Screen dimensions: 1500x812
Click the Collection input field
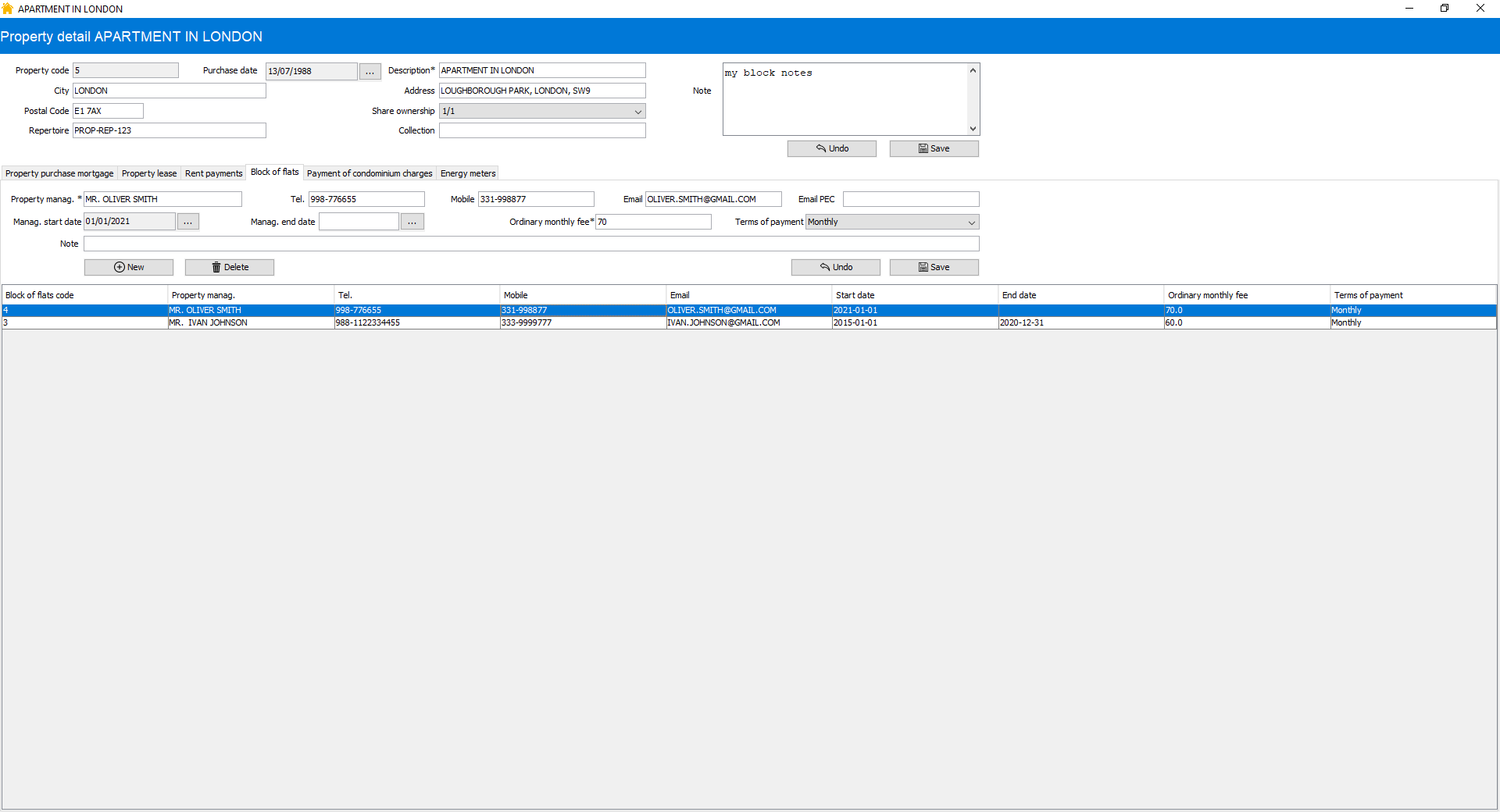coord(542,131)
